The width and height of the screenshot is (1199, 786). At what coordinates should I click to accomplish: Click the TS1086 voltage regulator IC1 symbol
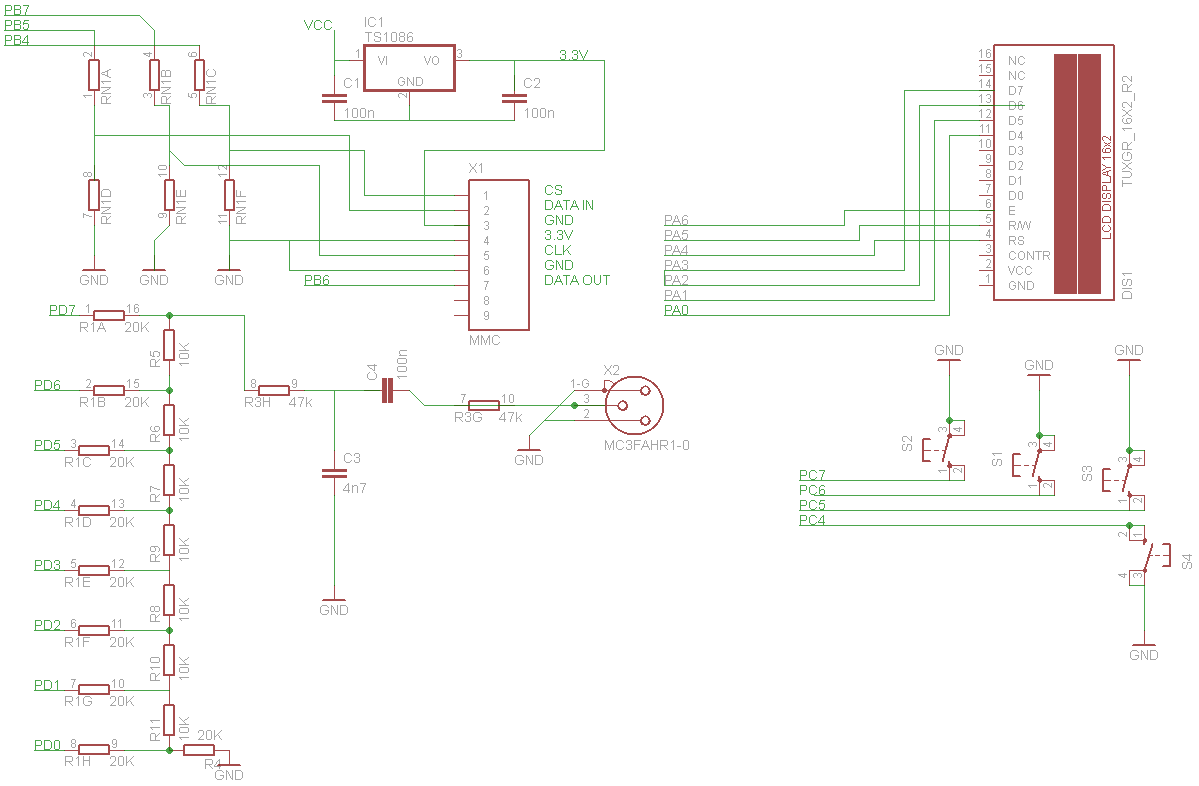coord(409,68)
